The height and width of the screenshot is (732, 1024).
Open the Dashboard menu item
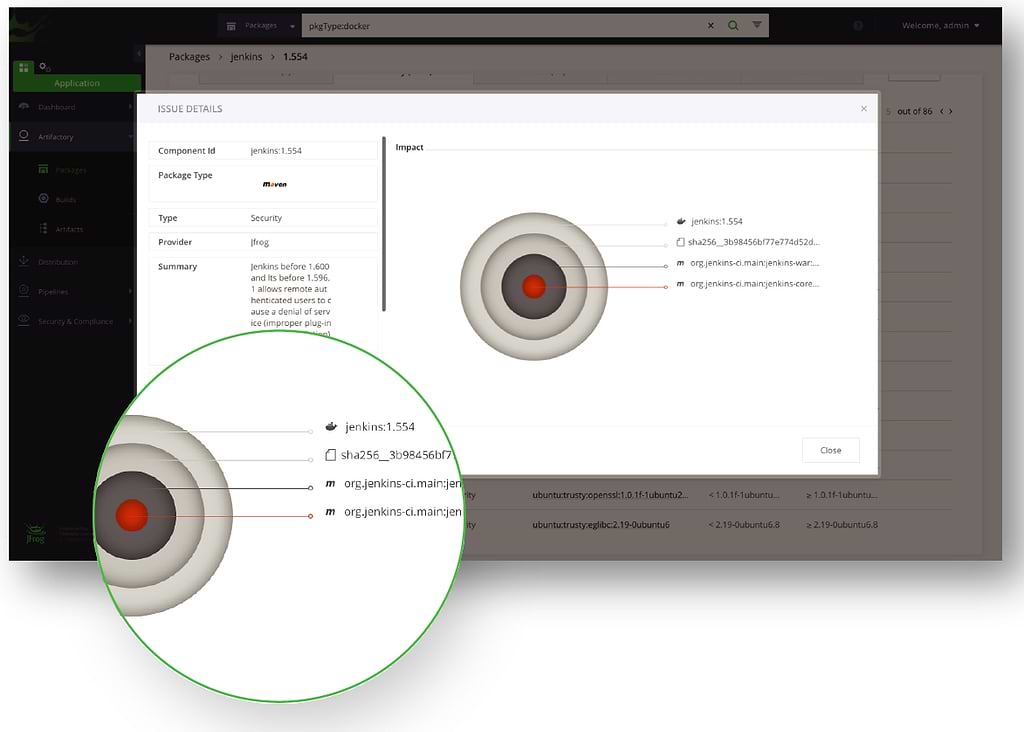point(56,107)
